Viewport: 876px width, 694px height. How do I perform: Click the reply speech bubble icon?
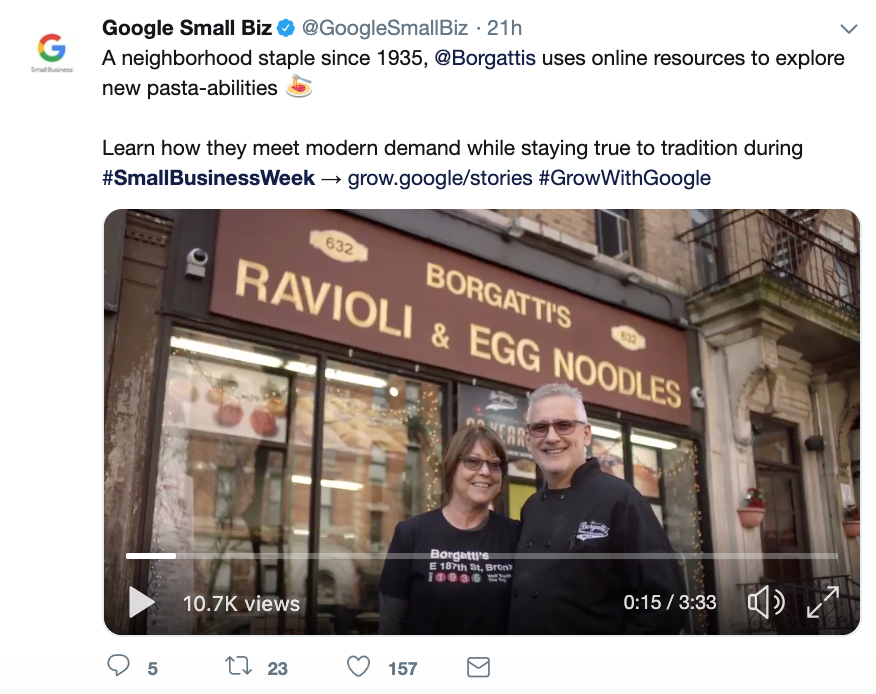pyautogui.click(x=118, y=666)
